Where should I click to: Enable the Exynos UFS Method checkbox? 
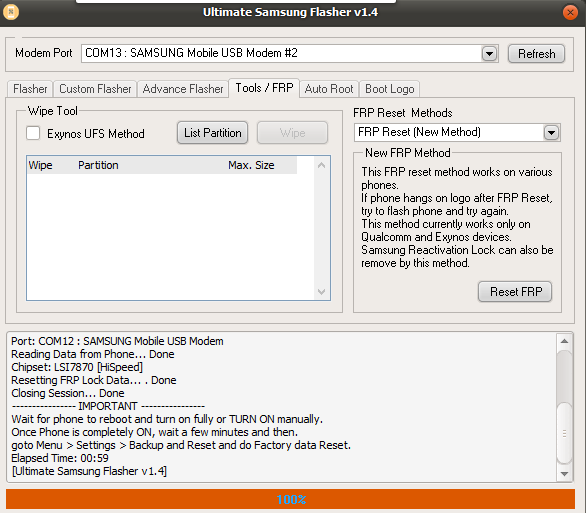coord(33,133)
